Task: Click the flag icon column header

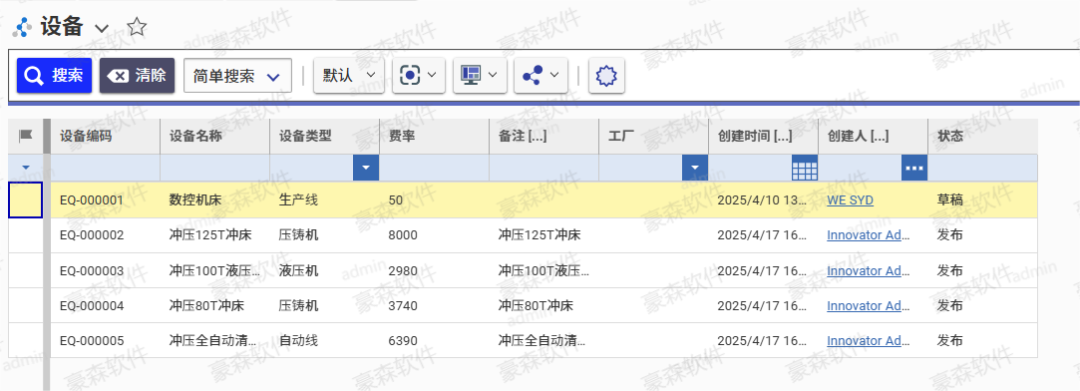Action: tap(25, 136)
